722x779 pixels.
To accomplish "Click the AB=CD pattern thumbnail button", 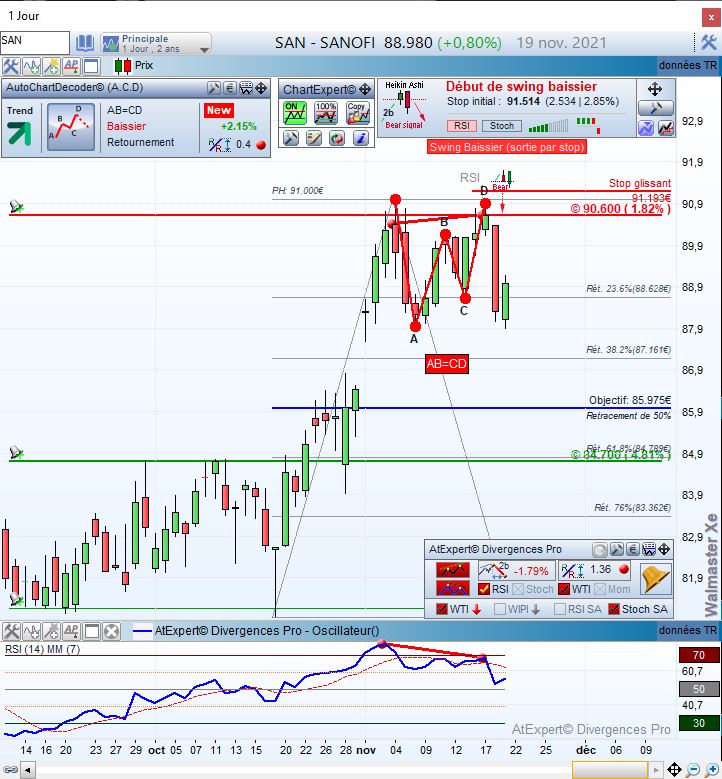I will coord(71,127).
